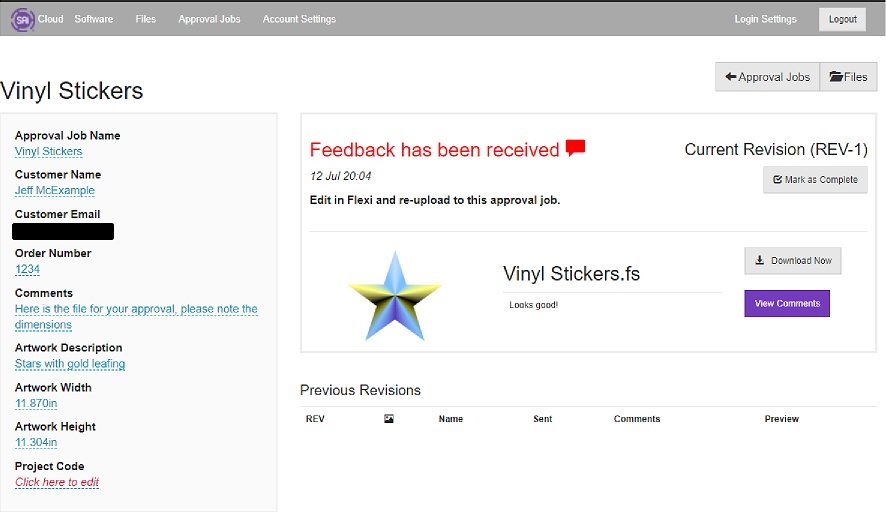Open View Comments for Vinyl Stickers.fs
This screenshot has height=529, width=886.
pyautogui.click(x=787, y=303)
